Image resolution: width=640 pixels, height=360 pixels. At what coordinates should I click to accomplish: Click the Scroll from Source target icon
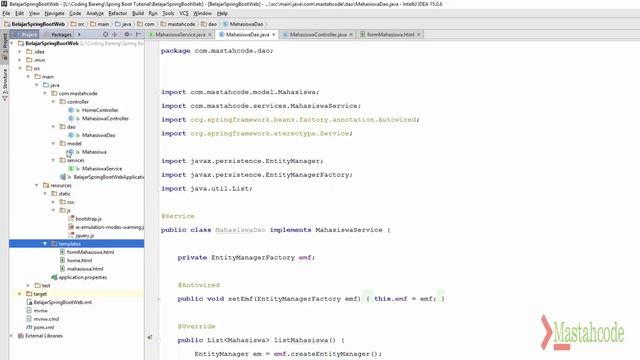click(x=105, y=35)
